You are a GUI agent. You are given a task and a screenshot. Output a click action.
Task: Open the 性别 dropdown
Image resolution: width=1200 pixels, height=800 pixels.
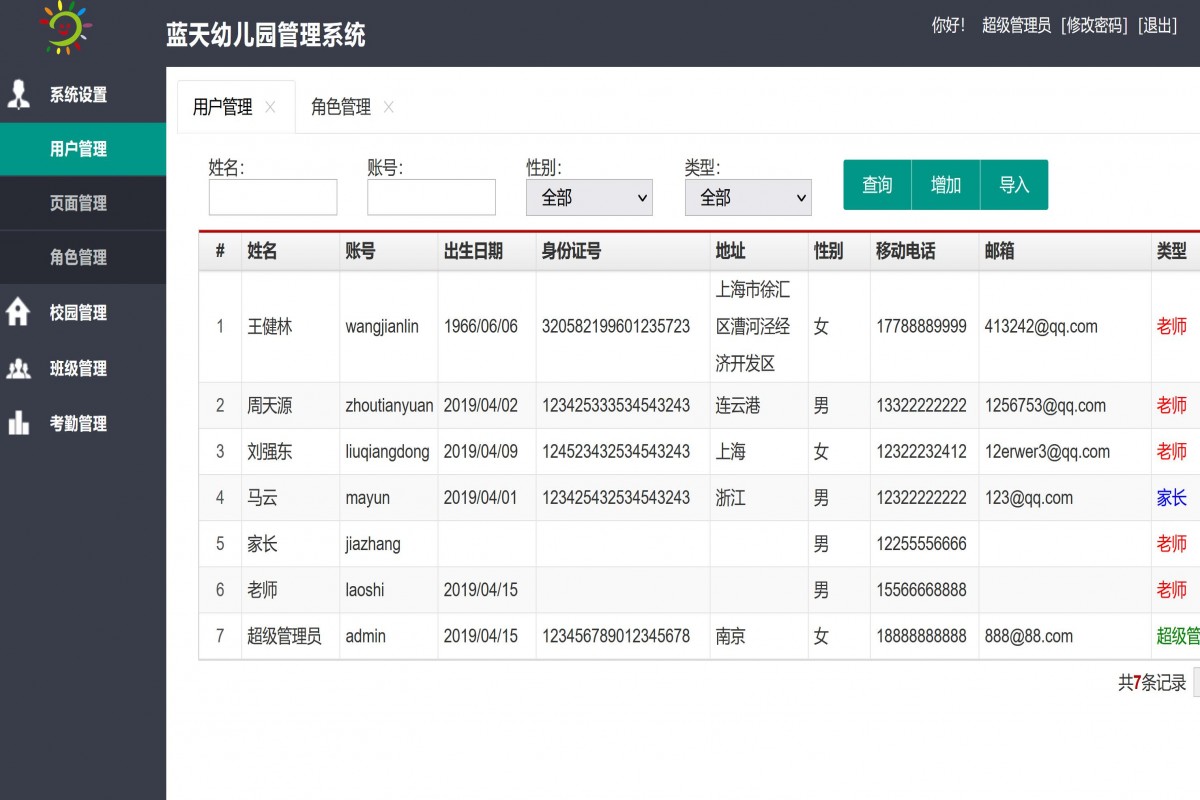[x=589, y=197]
